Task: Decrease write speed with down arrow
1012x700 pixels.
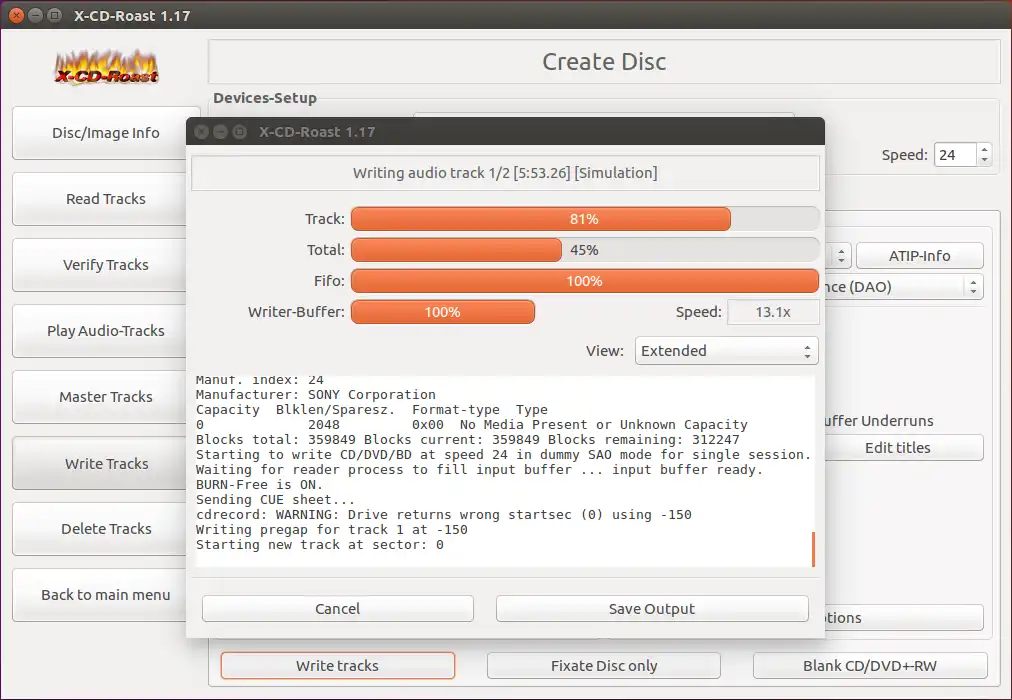Action: click(x=984, y=161)
